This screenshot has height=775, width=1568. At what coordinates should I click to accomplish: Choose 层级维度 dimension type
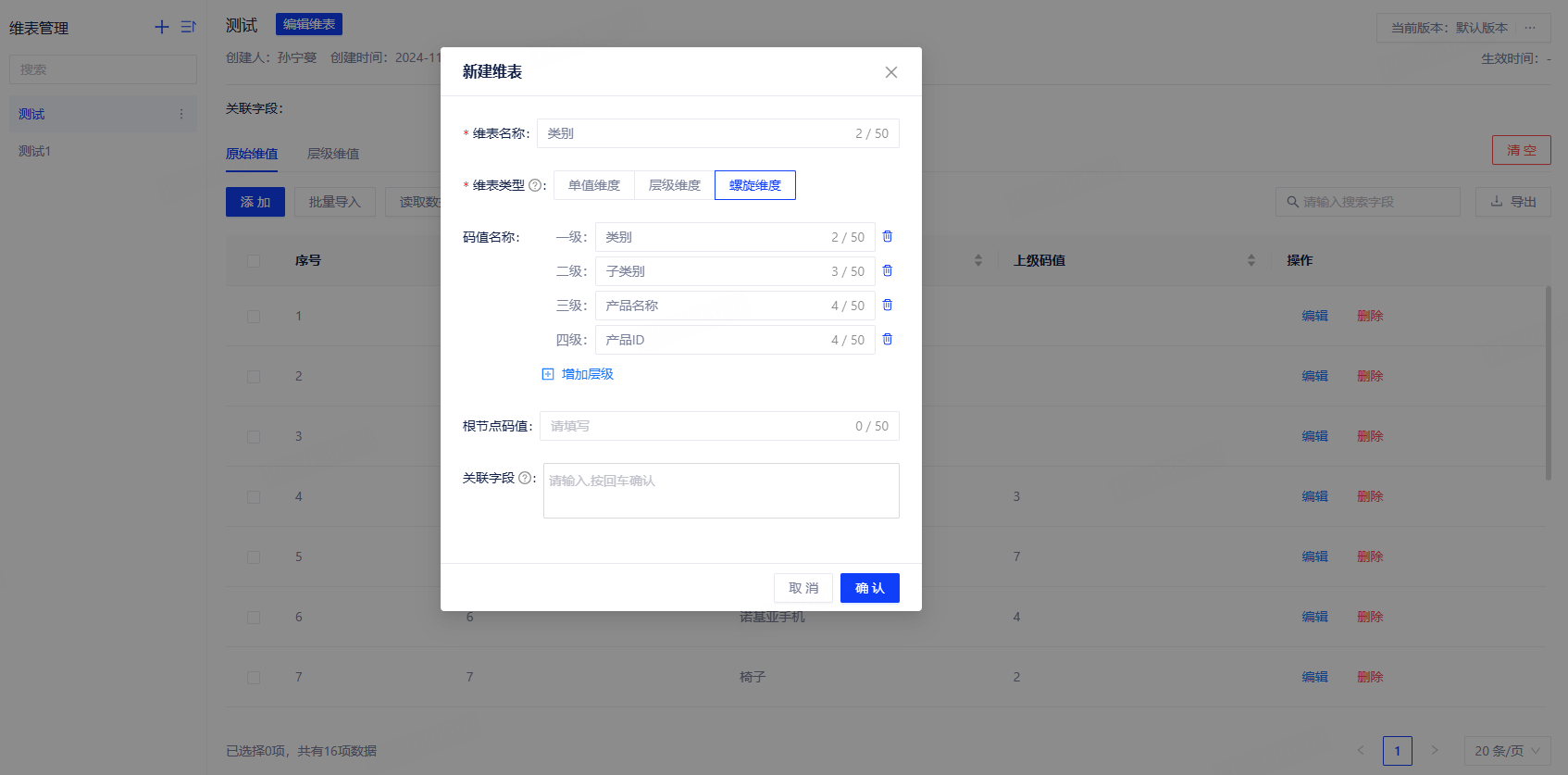click(674, 185)
